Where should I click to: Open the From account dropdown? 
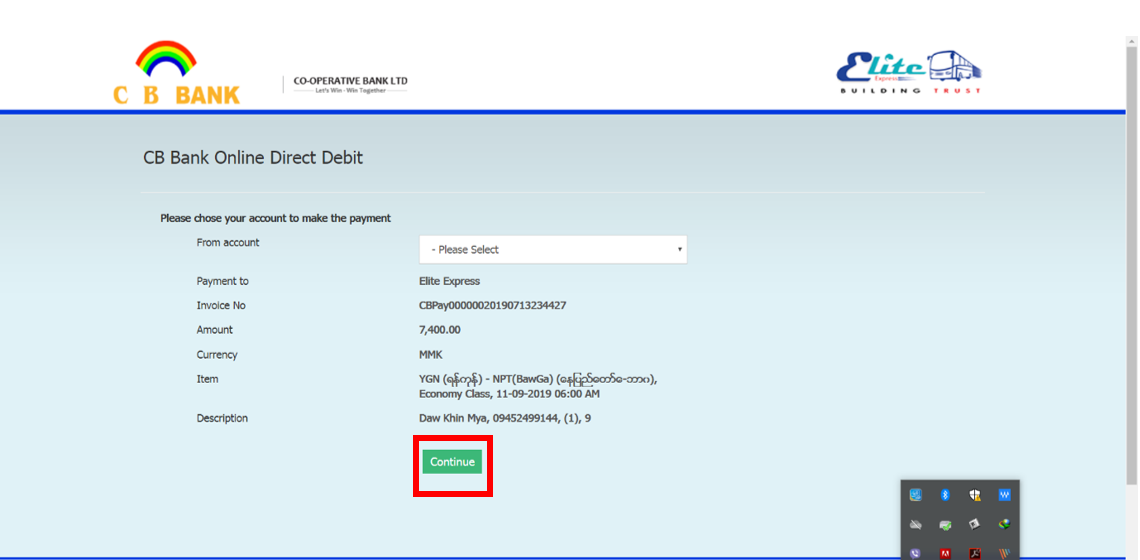click(552, 250)
